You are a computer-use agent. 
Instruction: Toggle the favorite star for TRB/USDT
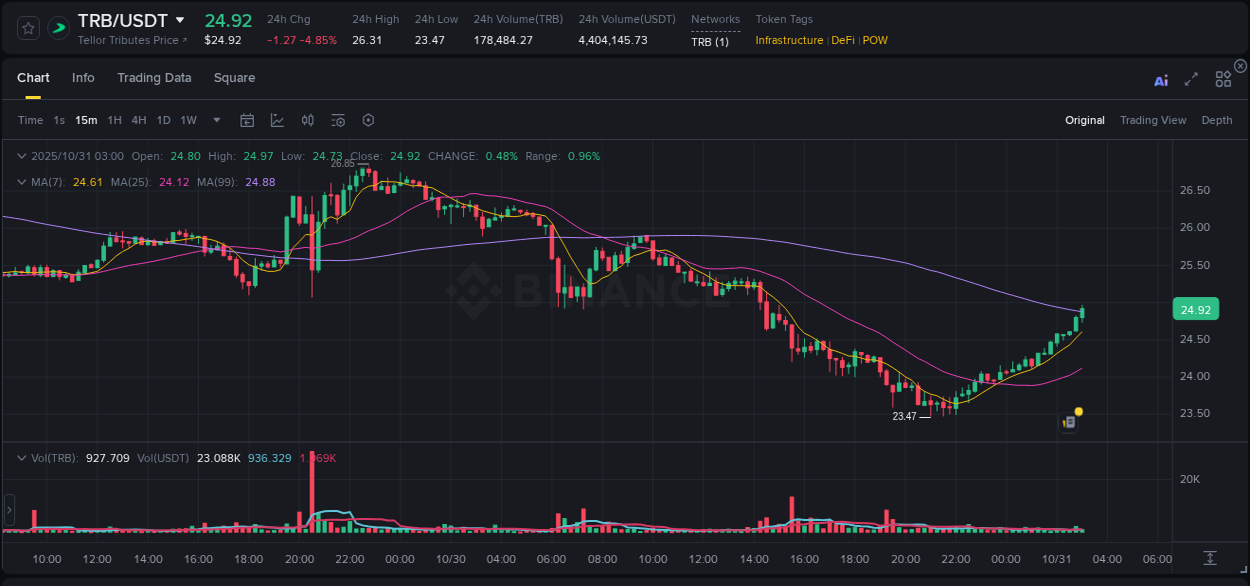pos(27,28)
